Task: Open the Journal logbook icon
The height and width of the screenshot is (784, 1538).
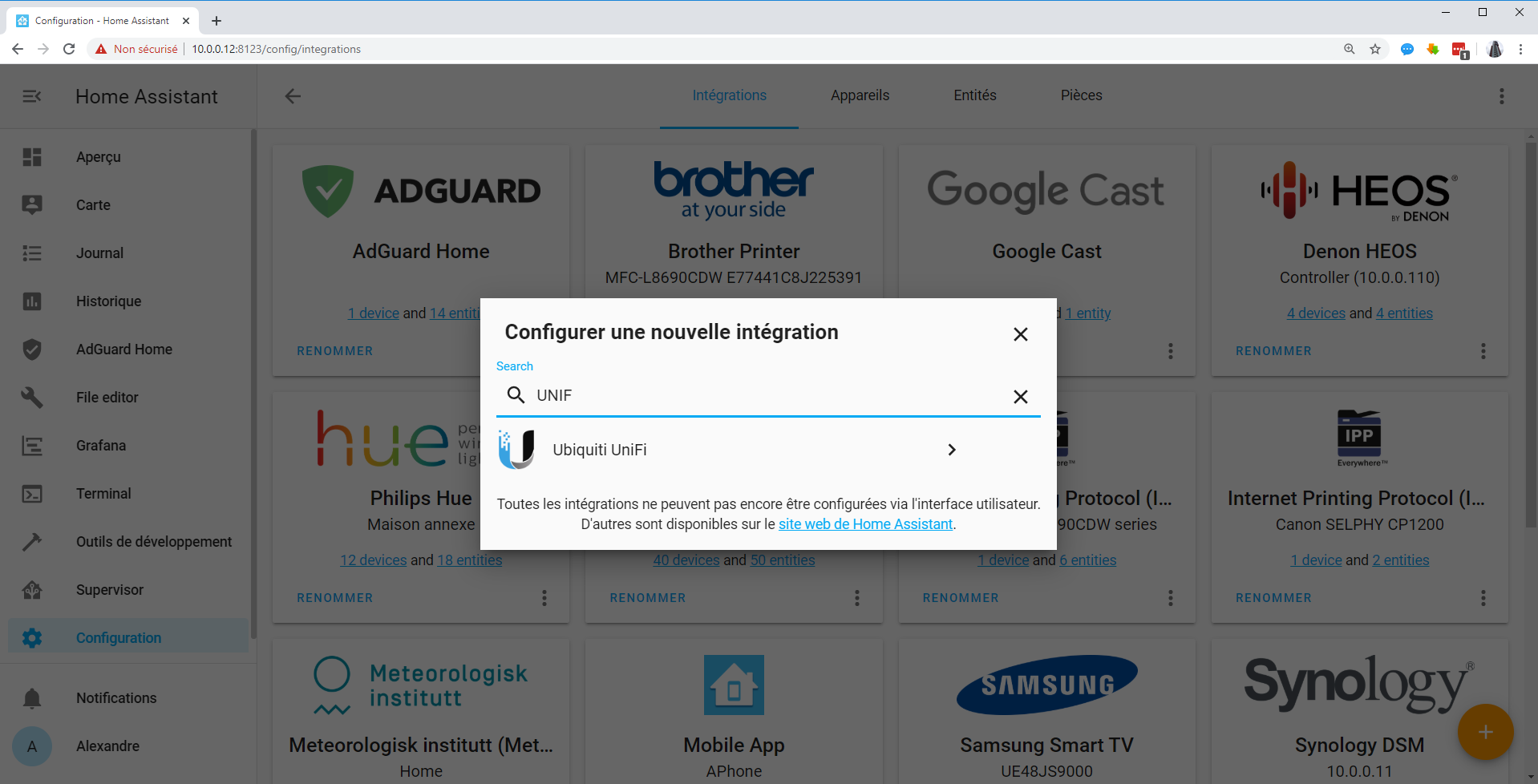Action: tap(32, 253)
